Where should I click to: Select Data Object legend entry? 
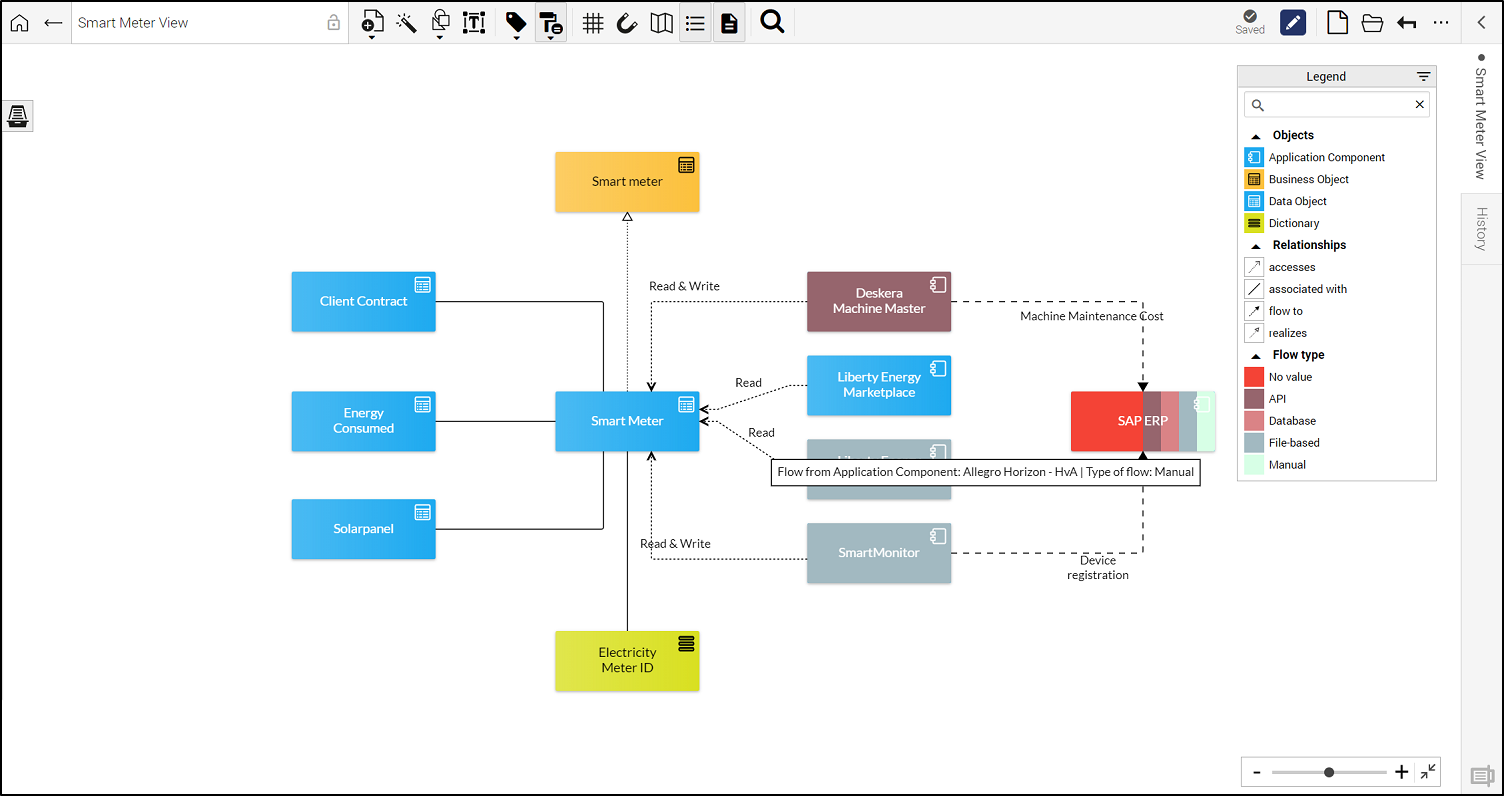(x=1286, y=201)
